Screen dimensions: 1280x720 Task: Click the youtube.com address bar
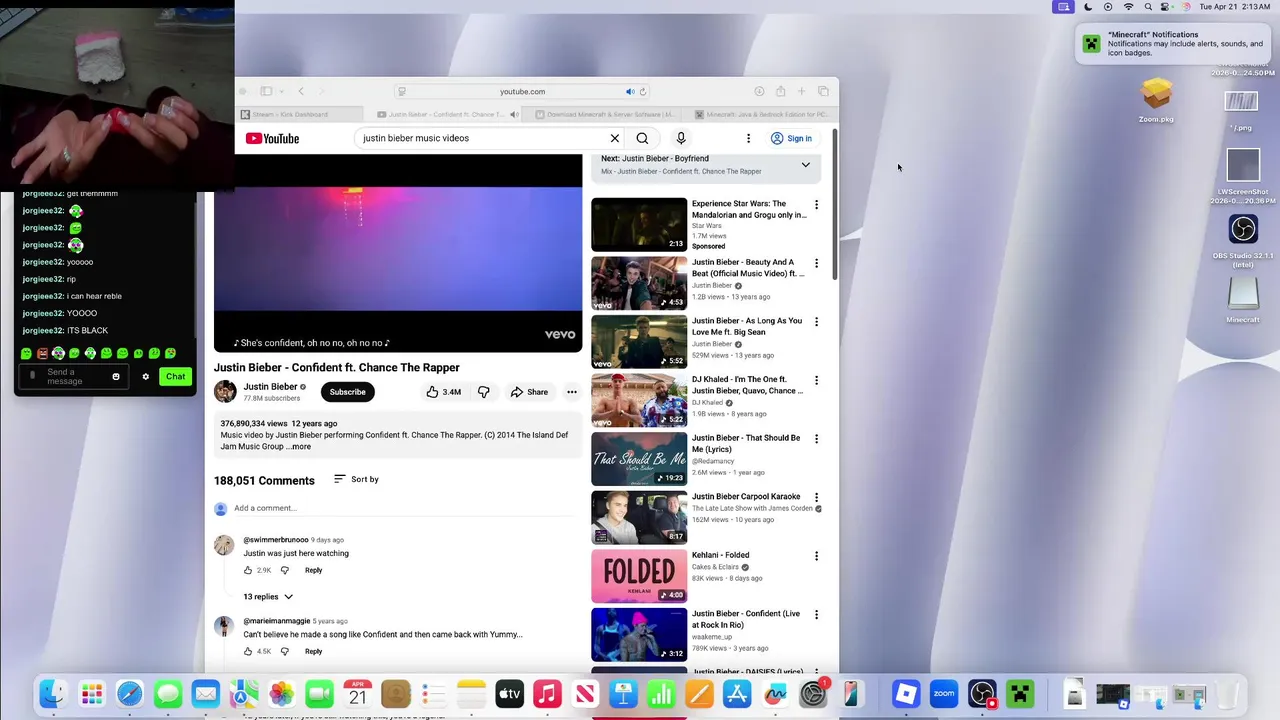coord(522,91)
